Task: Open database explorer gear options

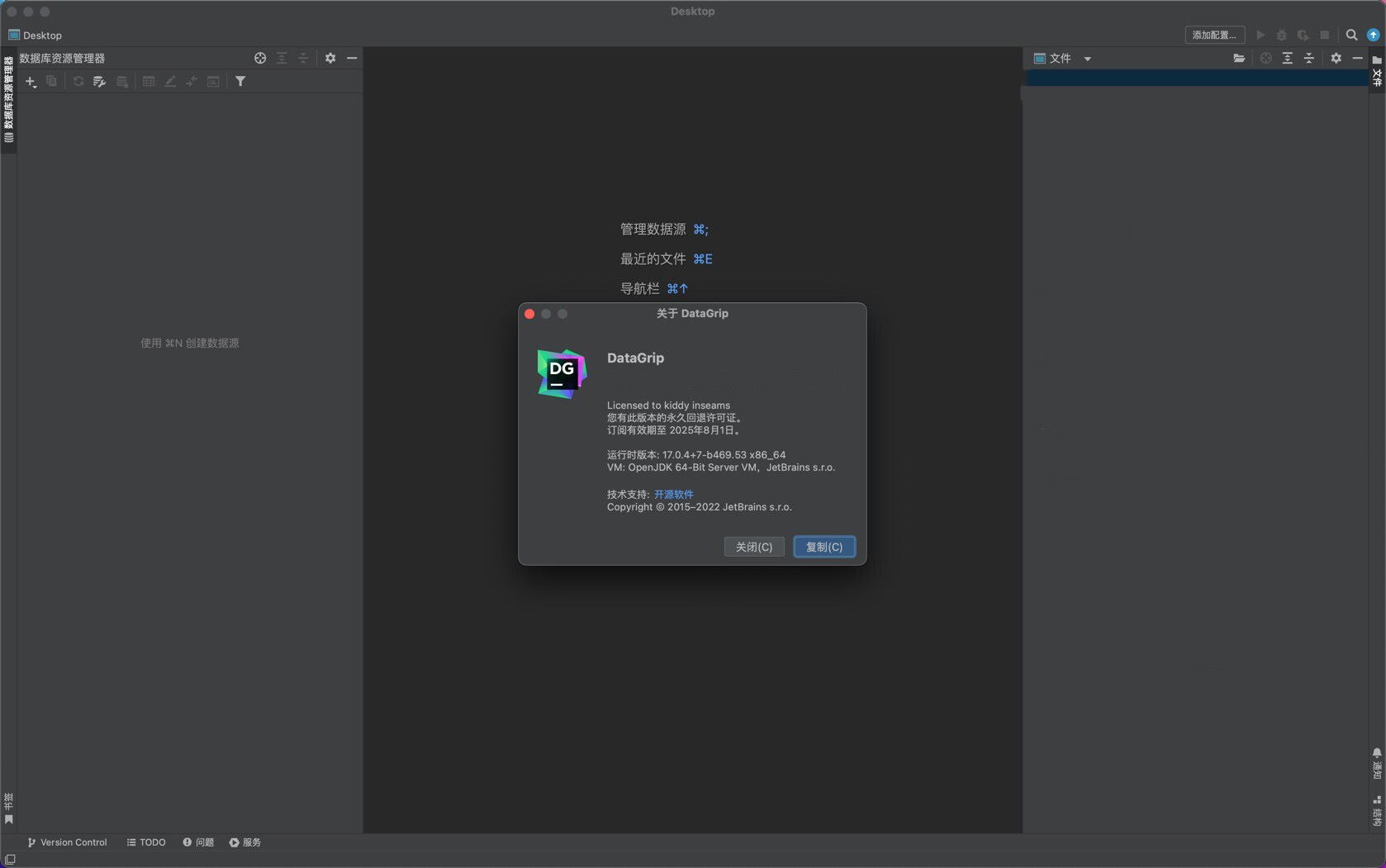Action: (x=330, y=58)
